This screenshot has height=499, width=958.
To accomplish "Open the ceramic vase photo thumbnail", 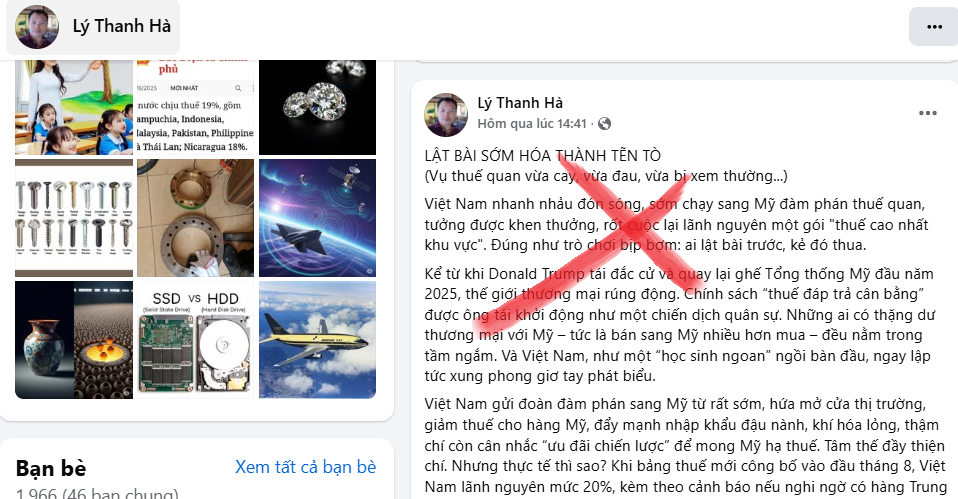I will tap(74, 340).
